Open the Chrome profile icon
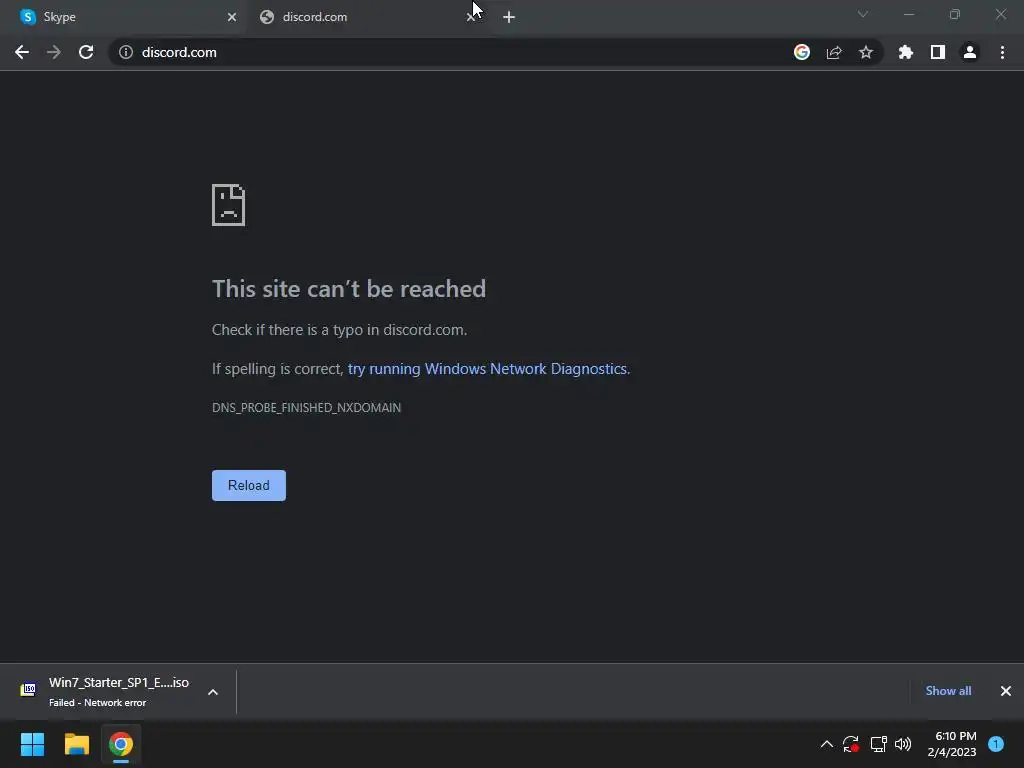Image resolution: width=1024 pixels, height=768 pixels. click(x=970, y=52)
